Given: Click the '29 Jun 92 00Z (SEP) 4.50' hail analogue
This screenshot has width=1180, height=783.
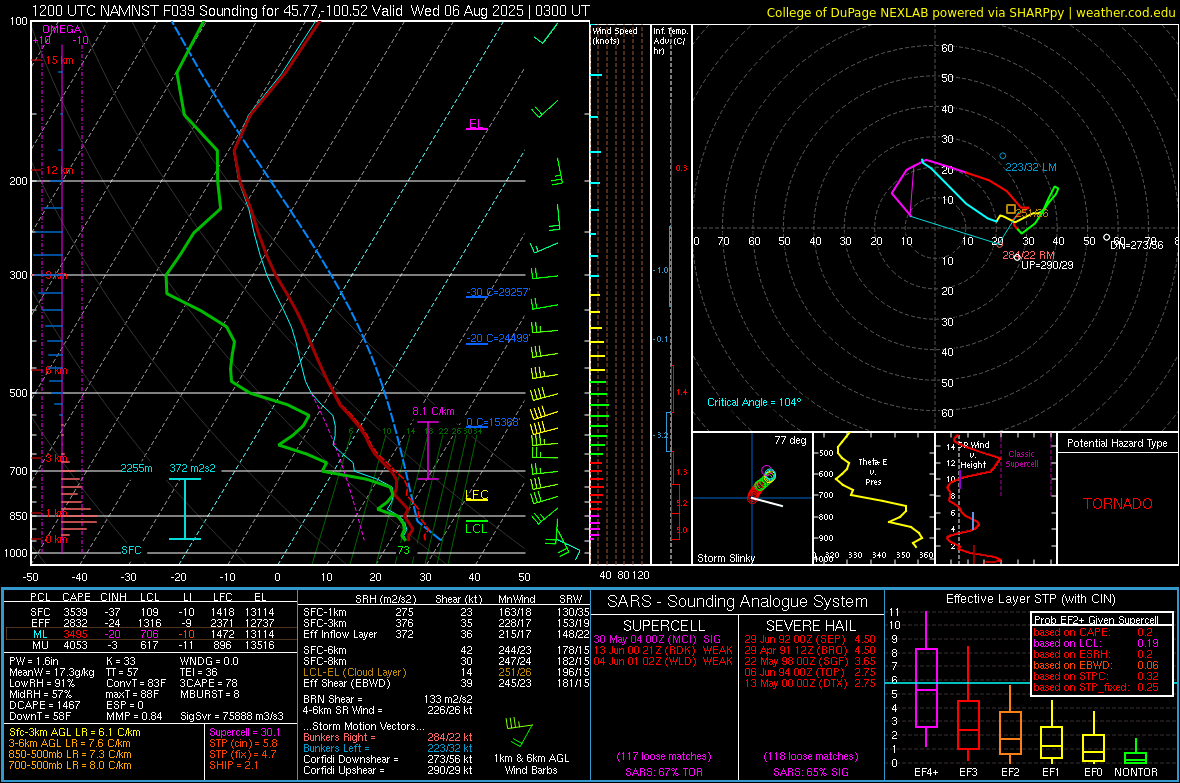Looking at the screenshot, I should [810, 639].
